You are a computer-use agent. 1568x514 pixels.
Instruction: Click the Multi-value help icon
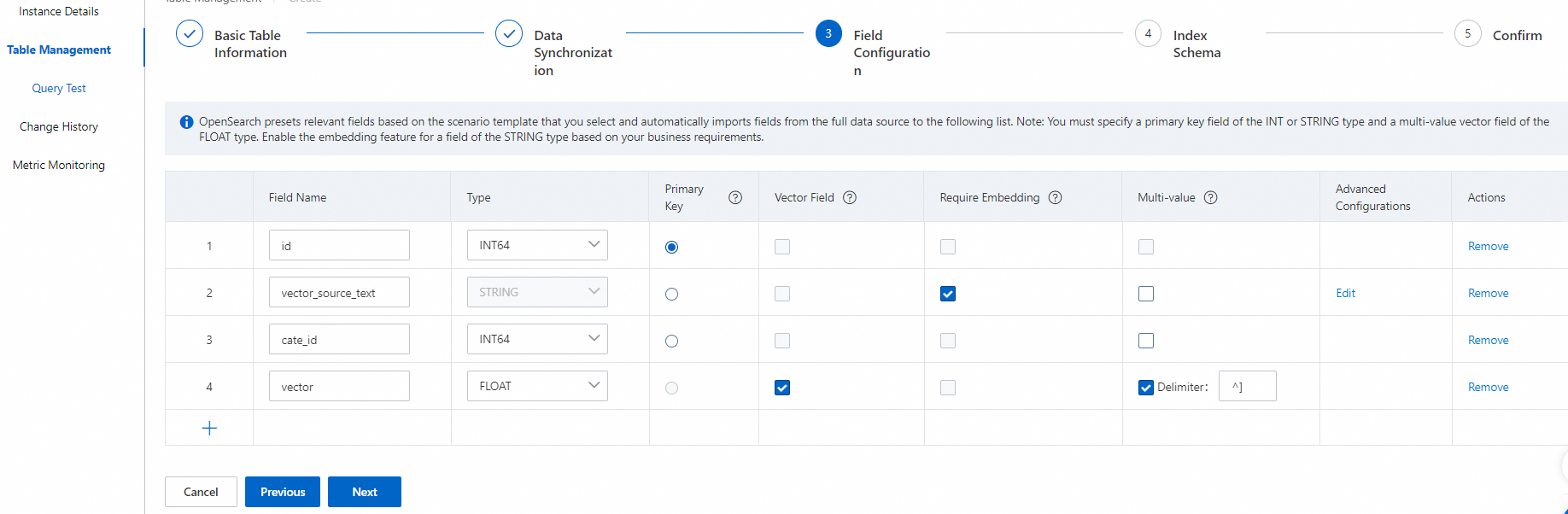[x=1210, y=197]
